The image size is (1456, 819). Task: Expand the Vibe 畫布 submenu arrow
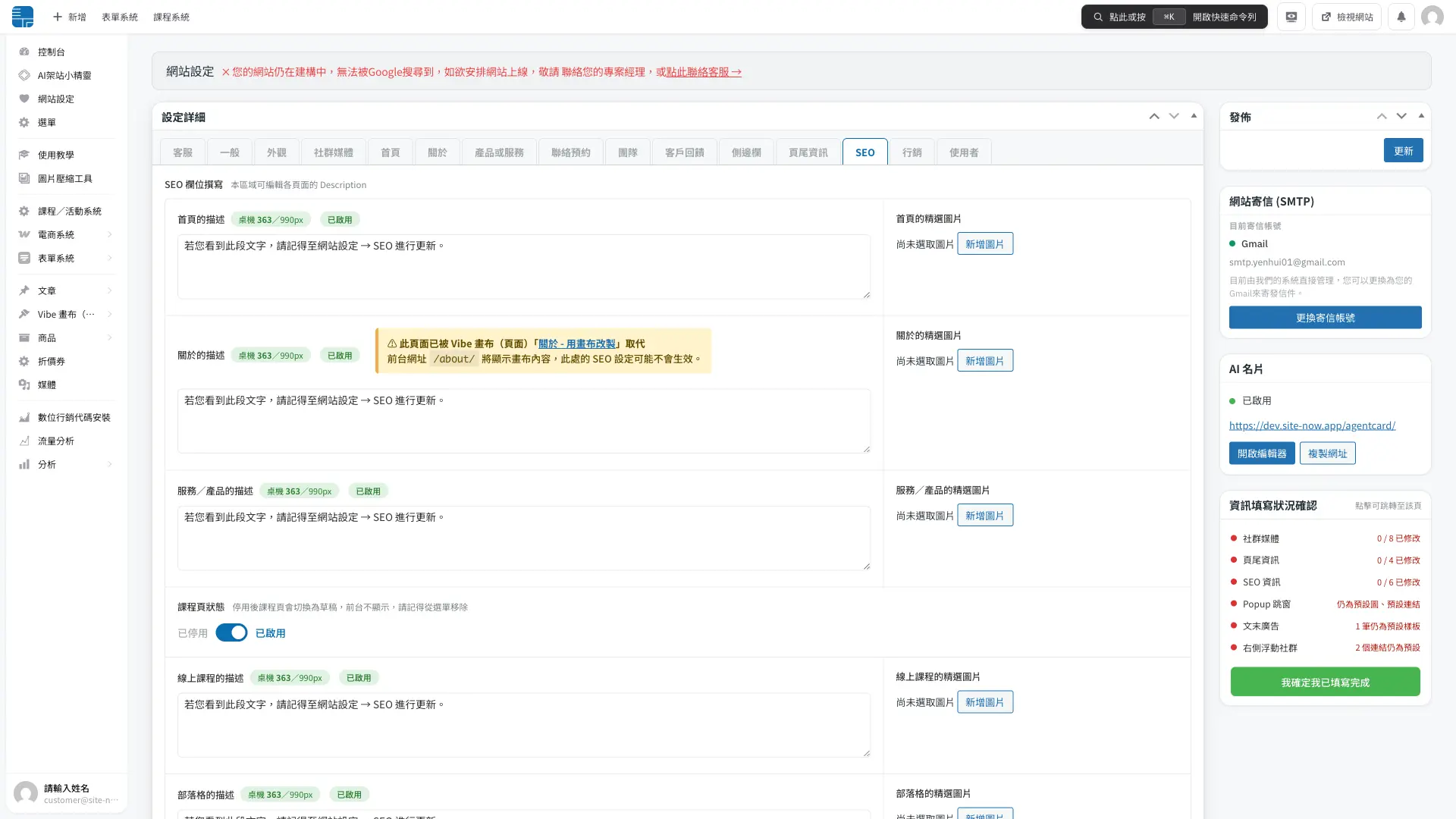pos(110,314)
